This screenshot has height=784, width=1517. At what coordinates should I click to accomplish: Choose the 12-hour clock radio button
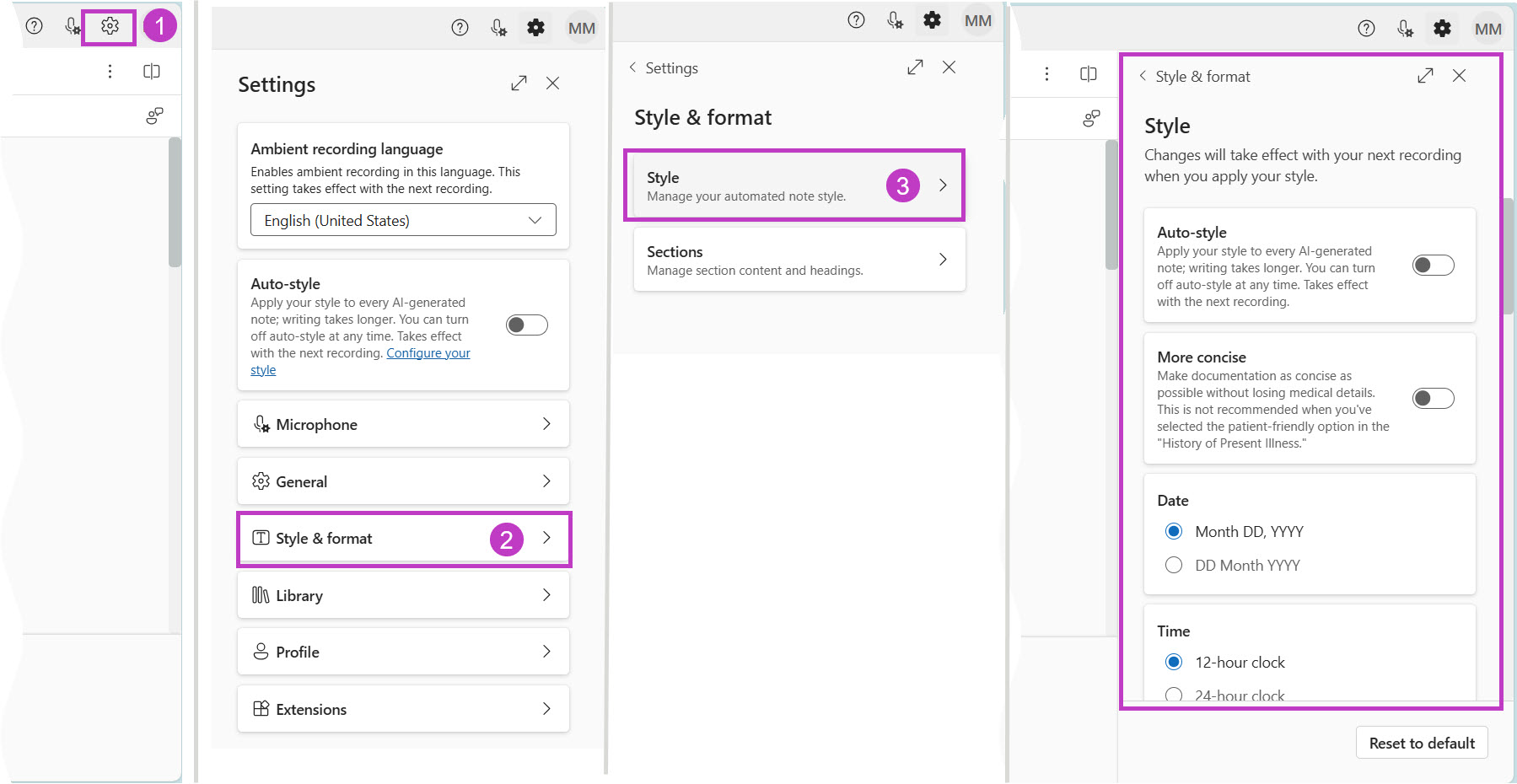1174,662
